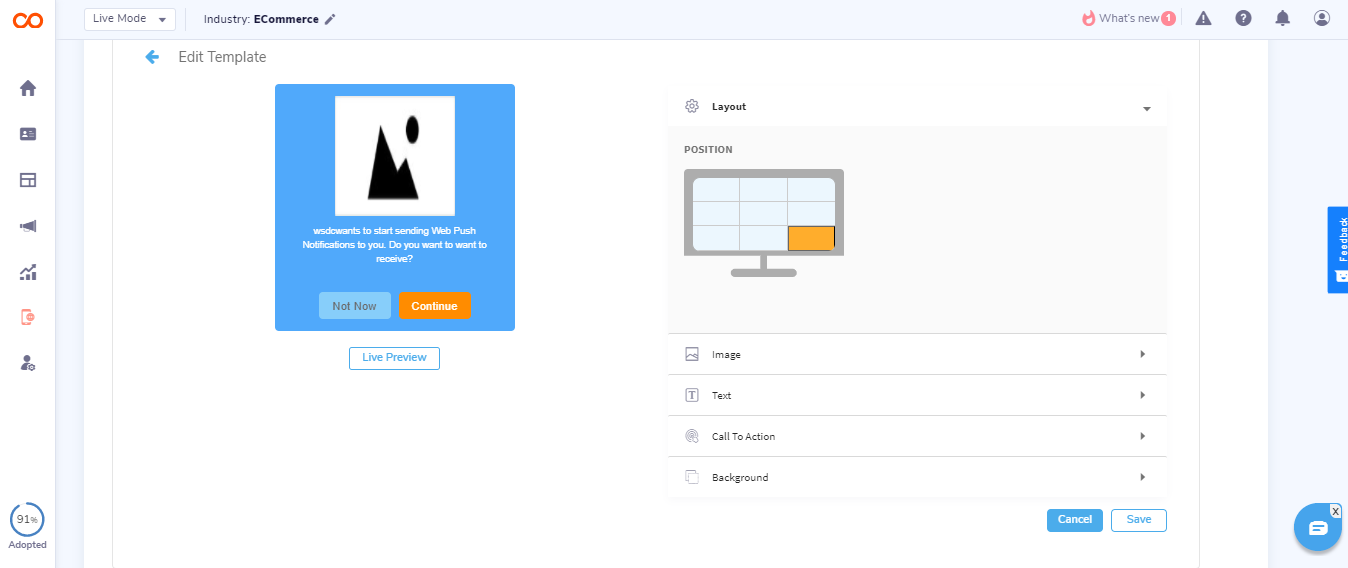The image size is (1348, 568).
Task: Click the pencil icon next to ECommerce
Action: [330, 19]
